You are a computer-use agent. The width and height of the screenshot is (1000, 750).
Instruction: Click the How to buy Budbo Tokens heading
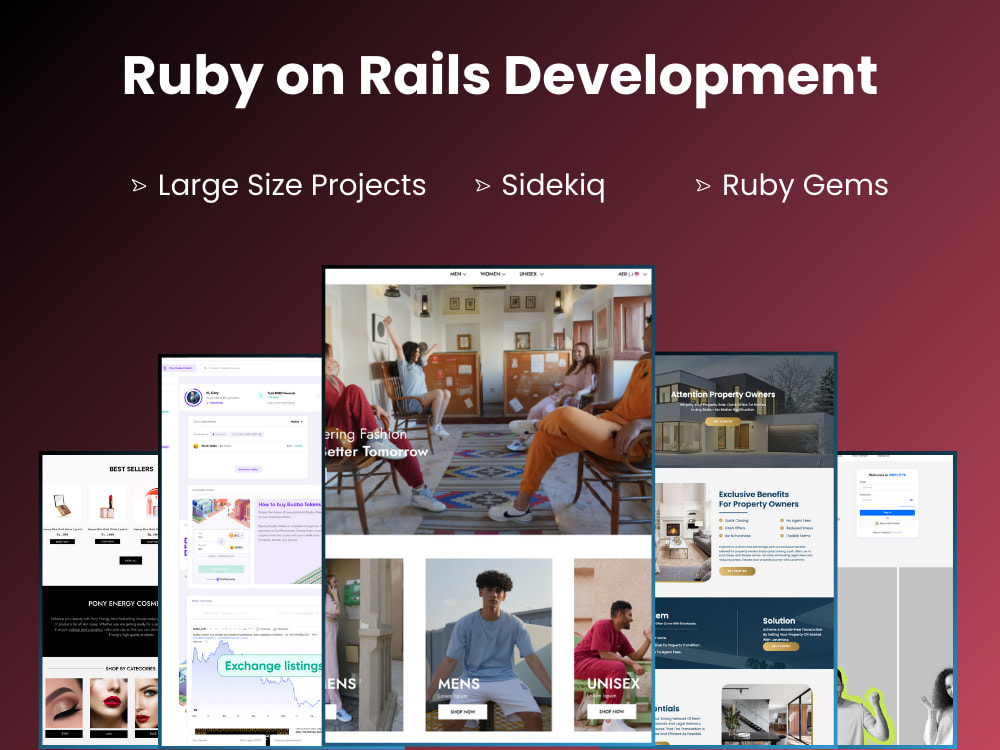[289, 504]
